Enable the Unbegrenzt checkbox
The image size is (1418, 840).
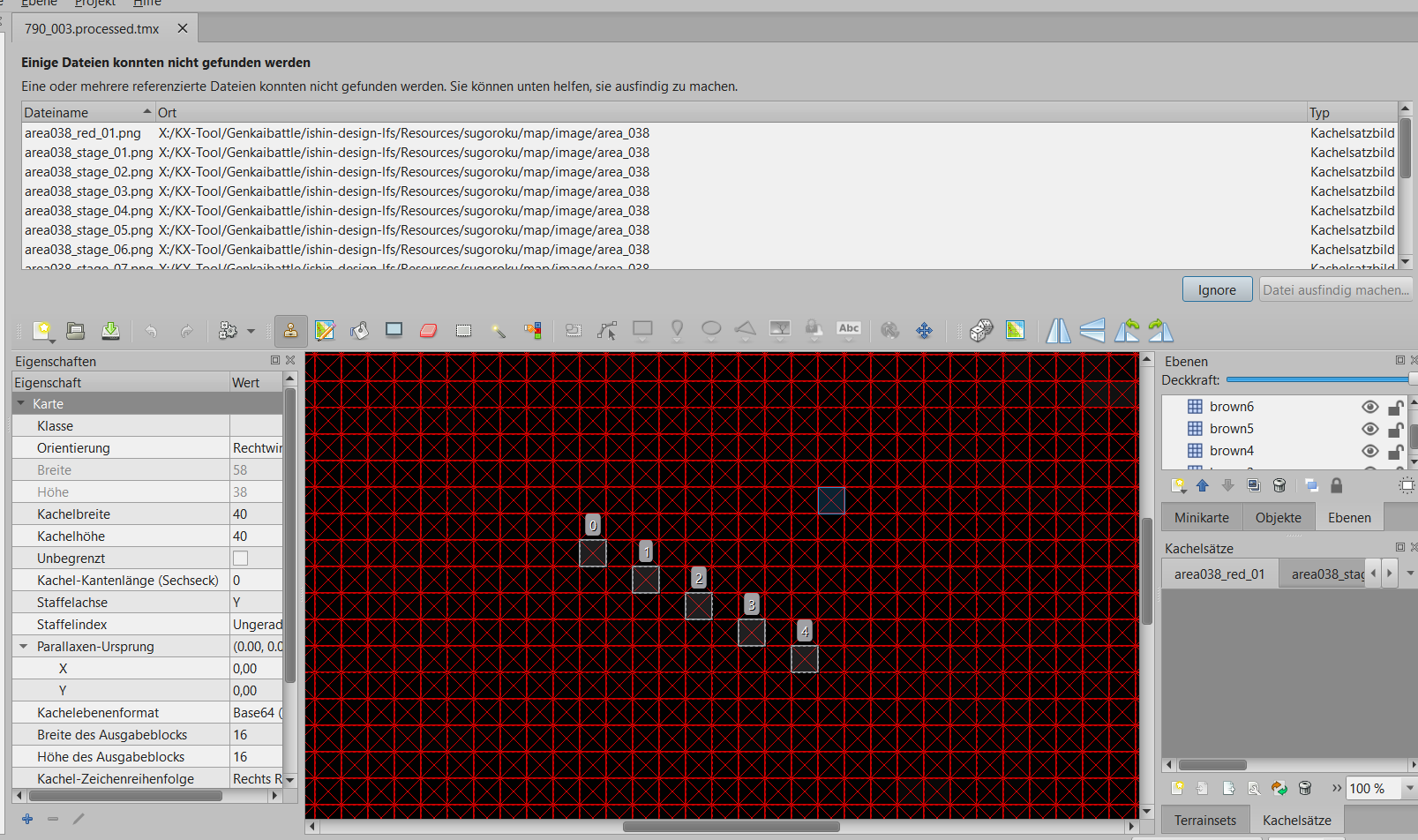click(x=240, y=559)
